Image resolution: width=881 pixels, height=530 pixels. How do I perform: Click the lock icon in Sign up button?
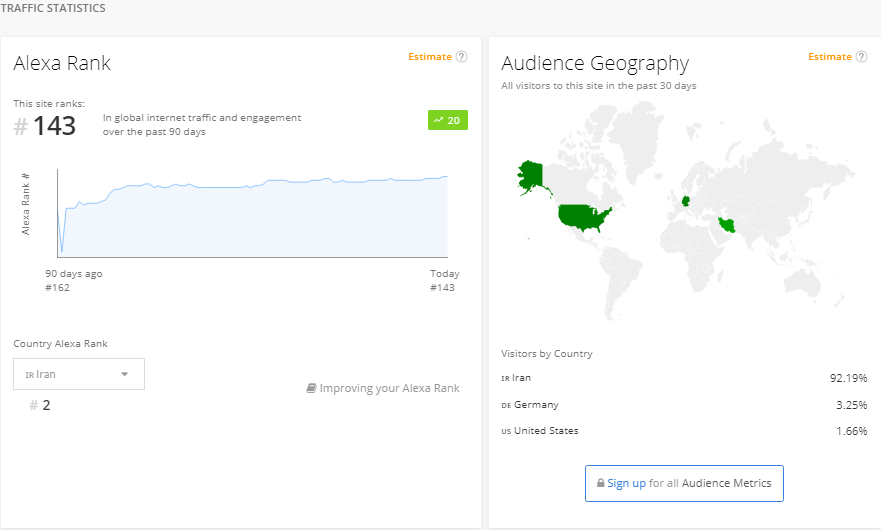(601, 483)
